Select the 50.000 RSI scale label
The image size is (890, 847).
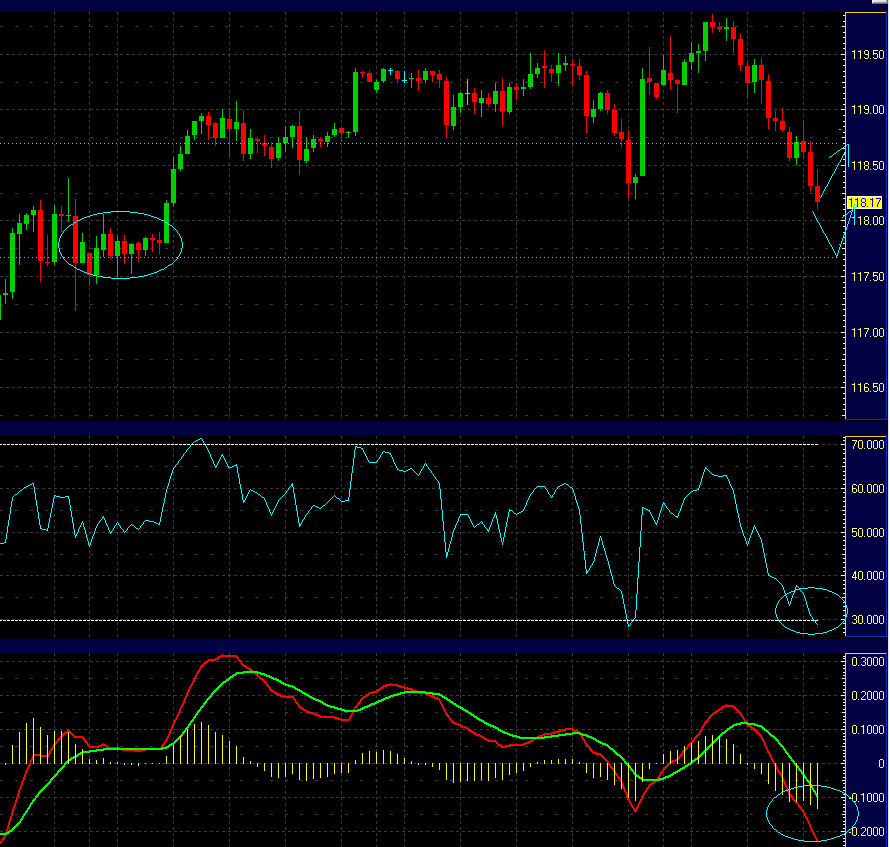point(868,532)
